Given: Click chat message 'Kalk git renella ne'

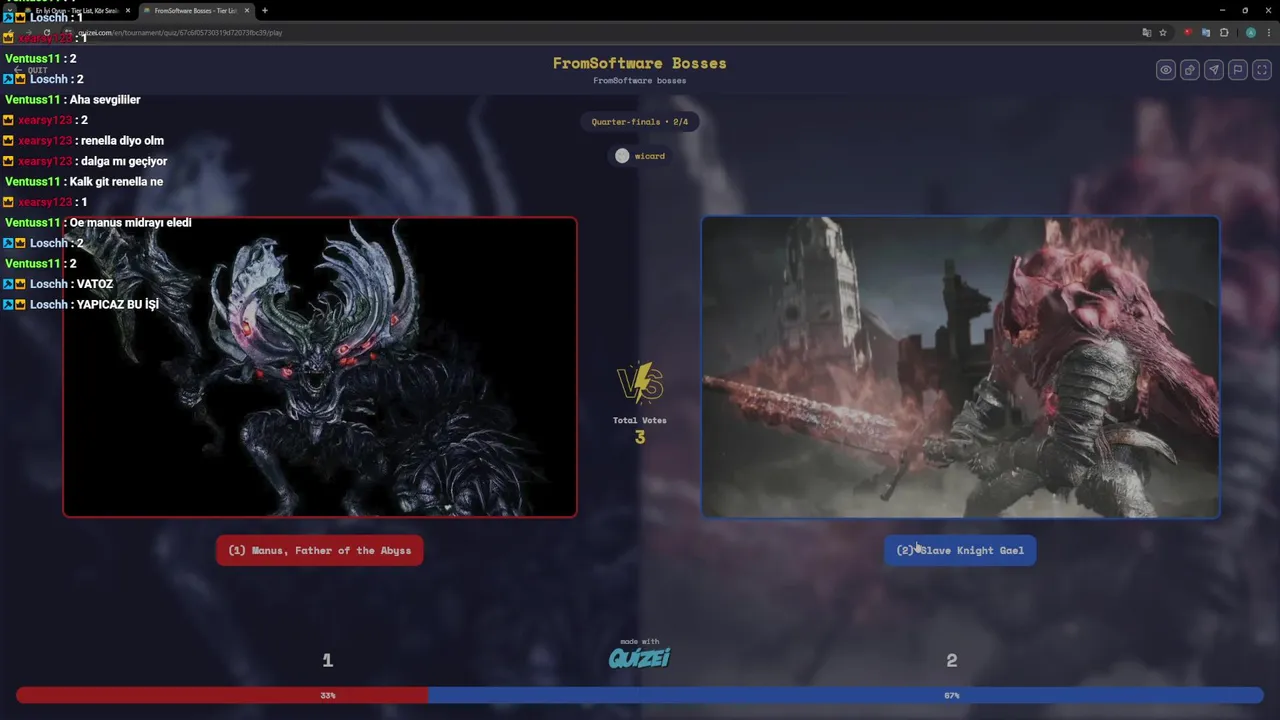Looking at the screenshot, I should pos(116,182).
